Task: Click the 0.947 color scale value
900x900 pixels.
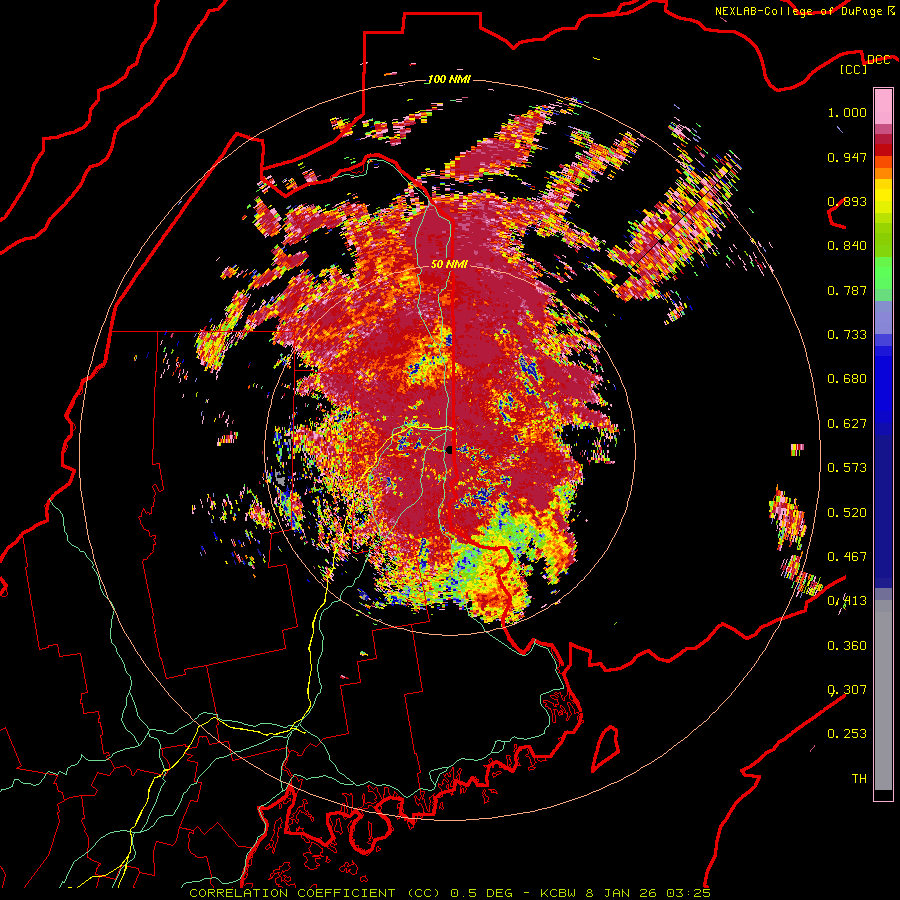Action: pos(847,157)
